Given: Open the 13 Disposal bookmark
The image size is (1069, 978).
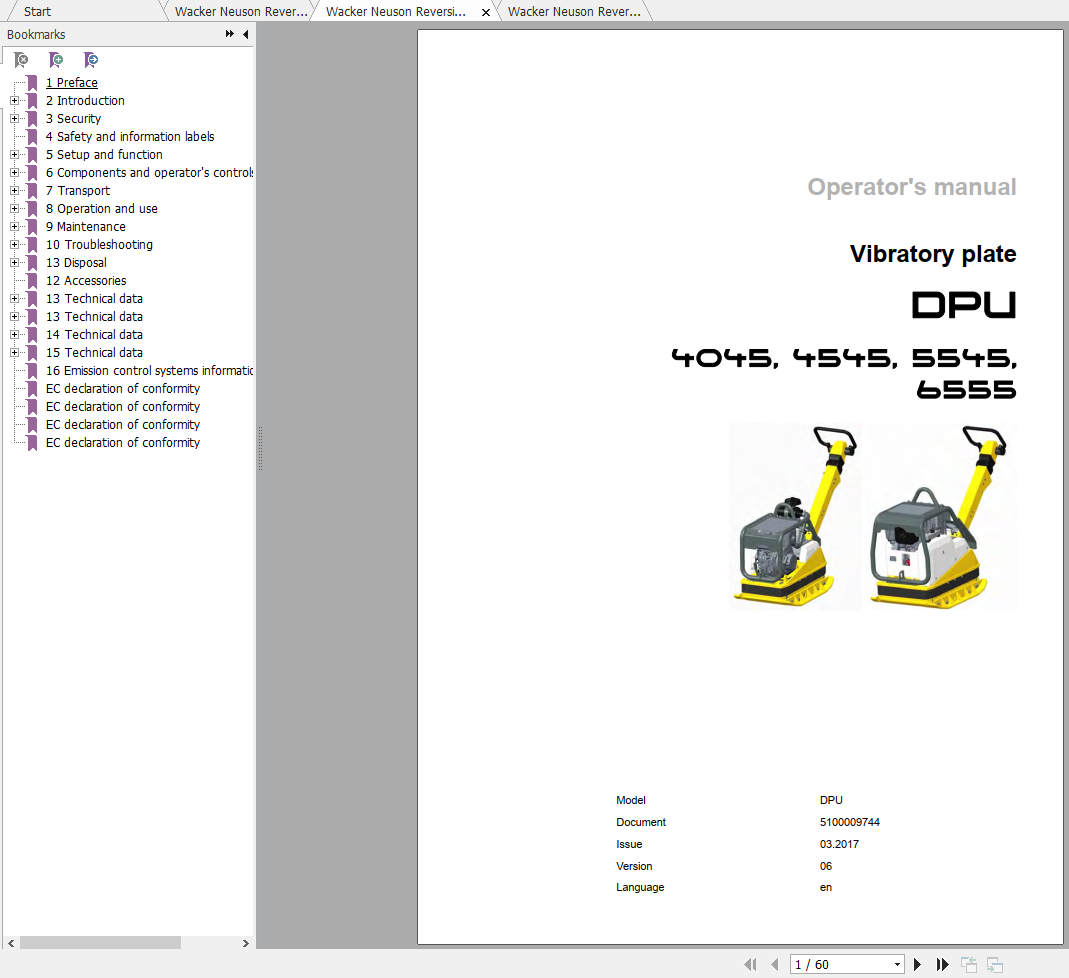Looking at the screenshot, I should tap(76, 262).
